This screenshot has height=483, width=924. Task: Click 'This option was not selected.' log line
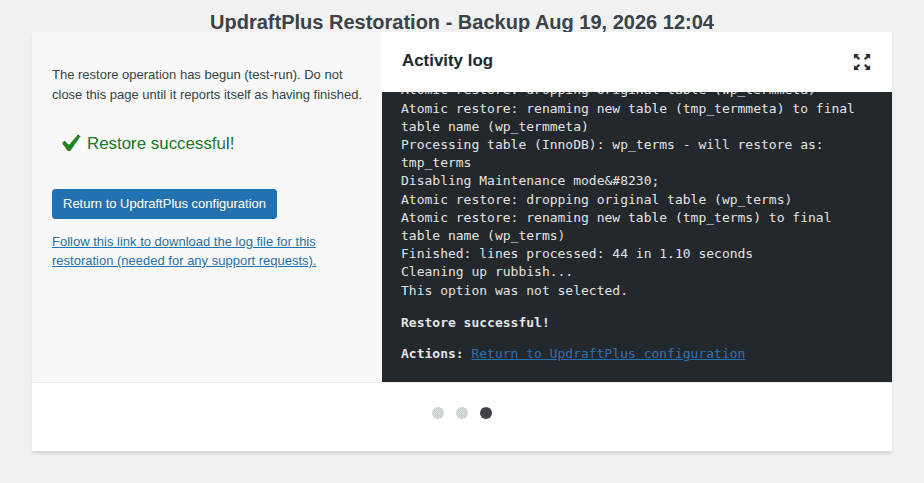coord(514,290)
